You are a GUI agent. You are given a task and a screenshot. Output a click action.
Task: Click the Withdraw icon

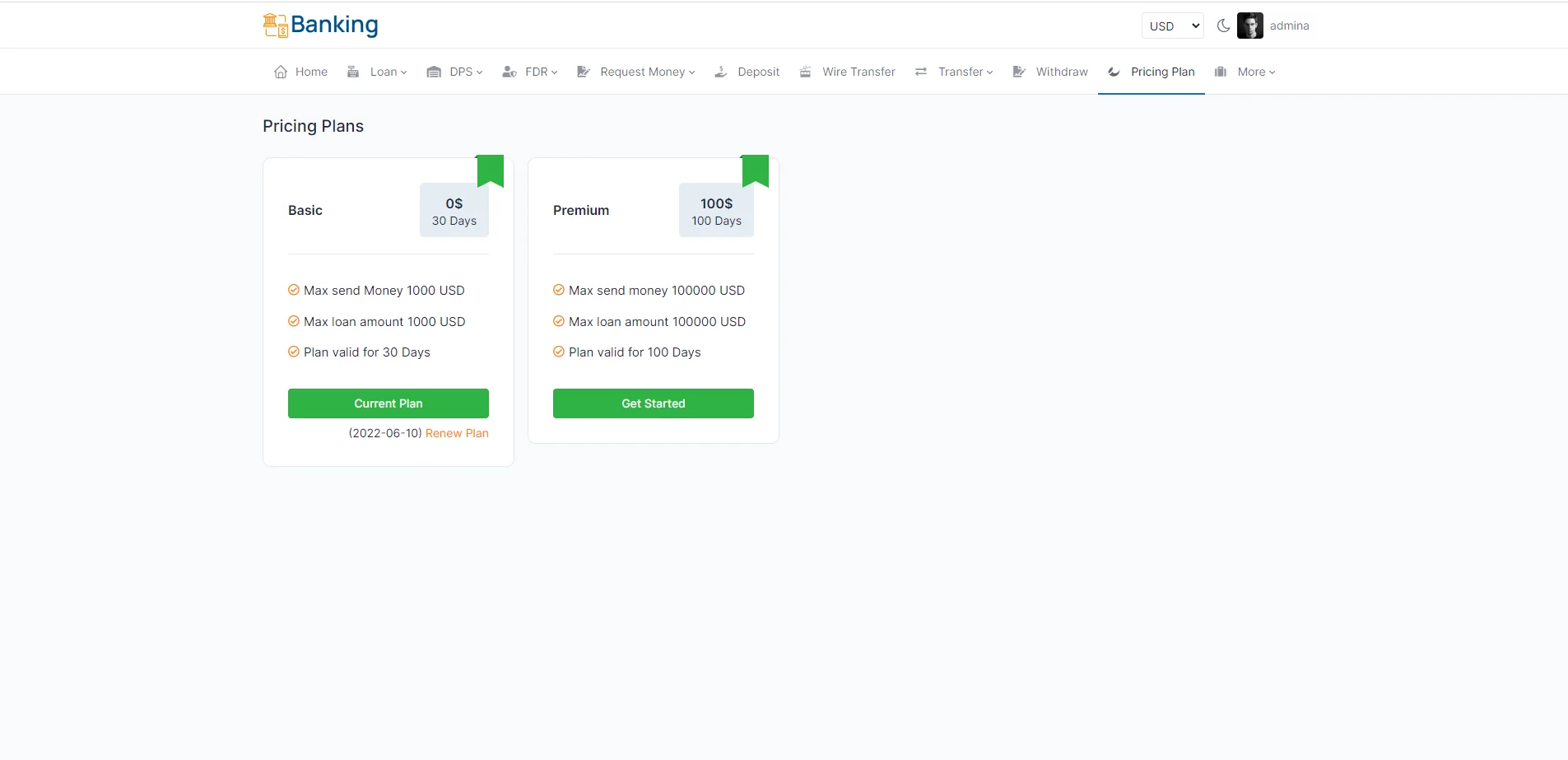(1019, 72)
